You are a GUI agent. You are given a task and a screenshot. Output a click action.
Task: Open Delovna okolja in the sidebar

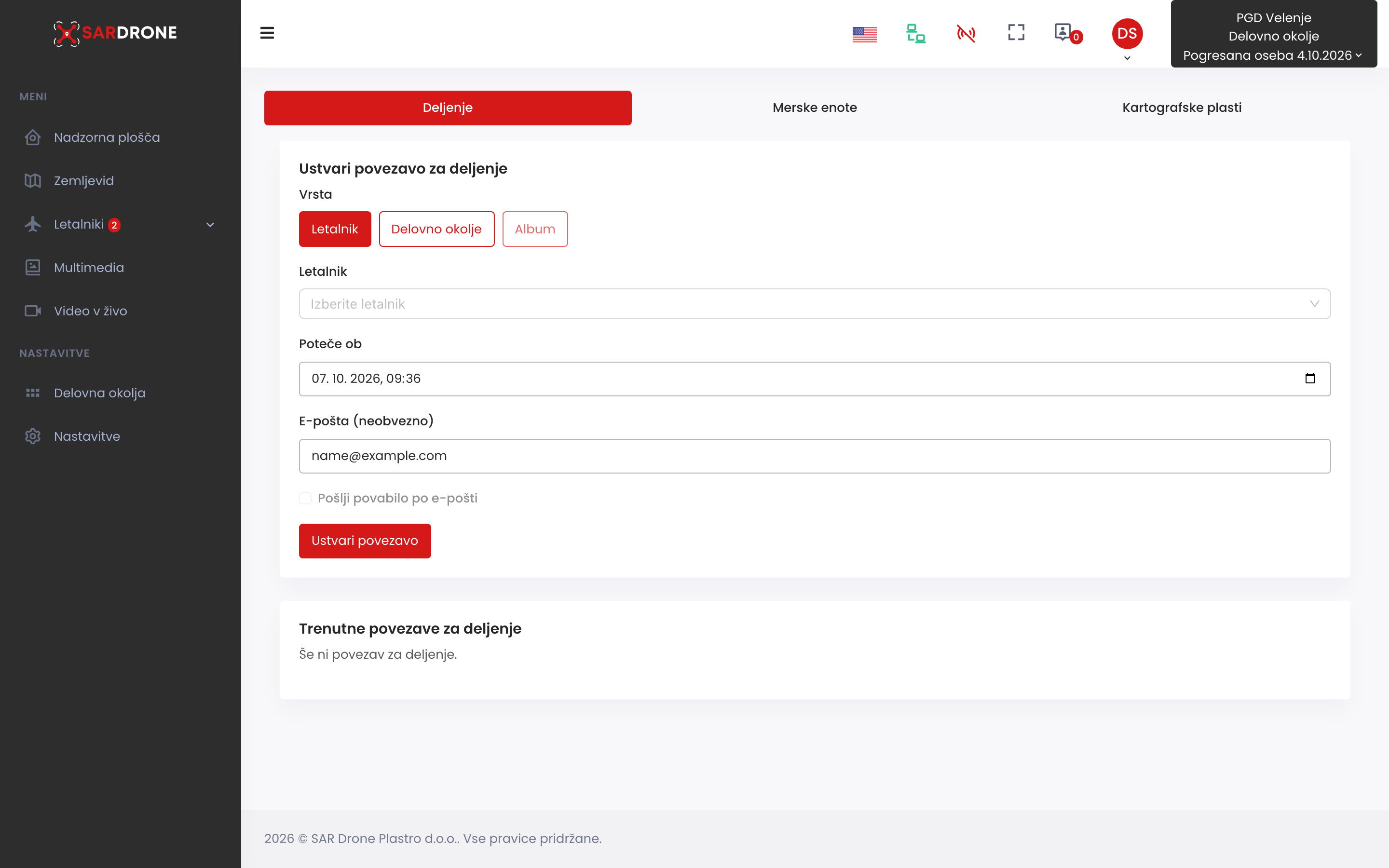coord(100,393)
